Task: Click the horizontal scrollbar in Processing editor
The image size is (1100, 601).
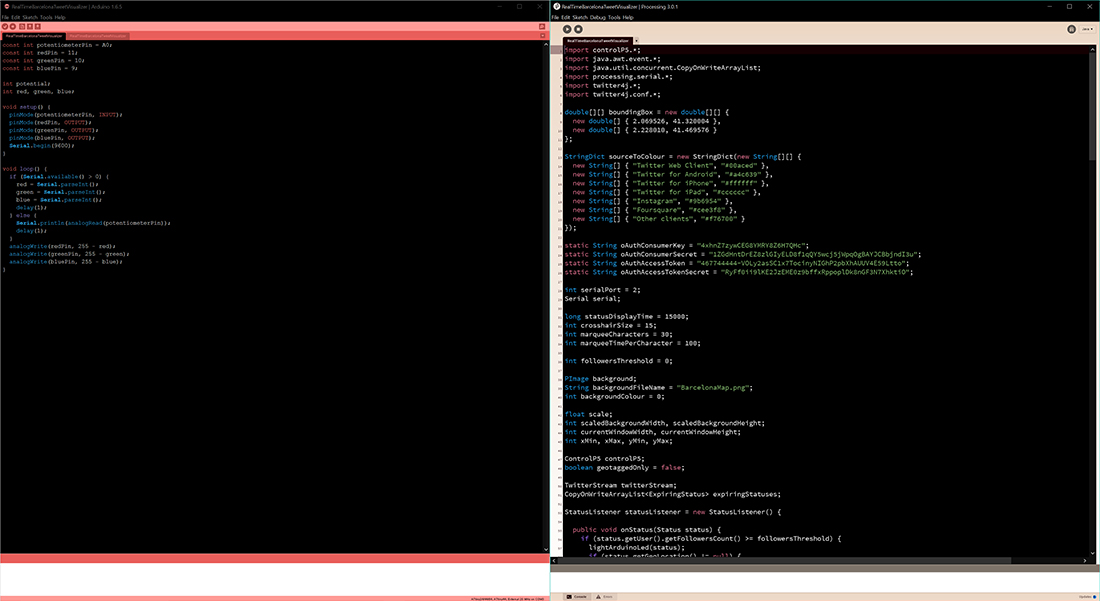Action: [784, 560]
